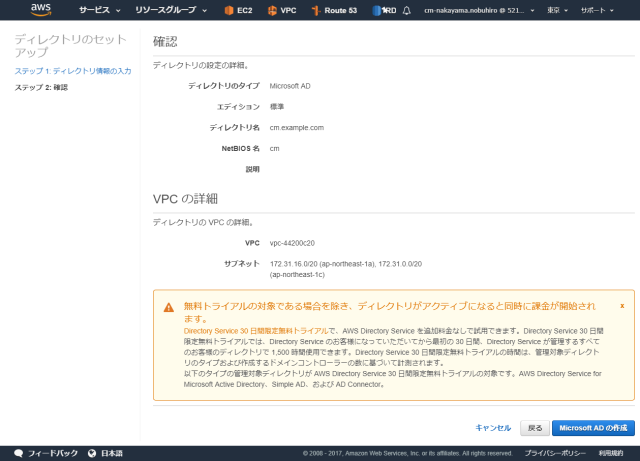
Task: Click the orange warning triangle icon
Action: 169,307
